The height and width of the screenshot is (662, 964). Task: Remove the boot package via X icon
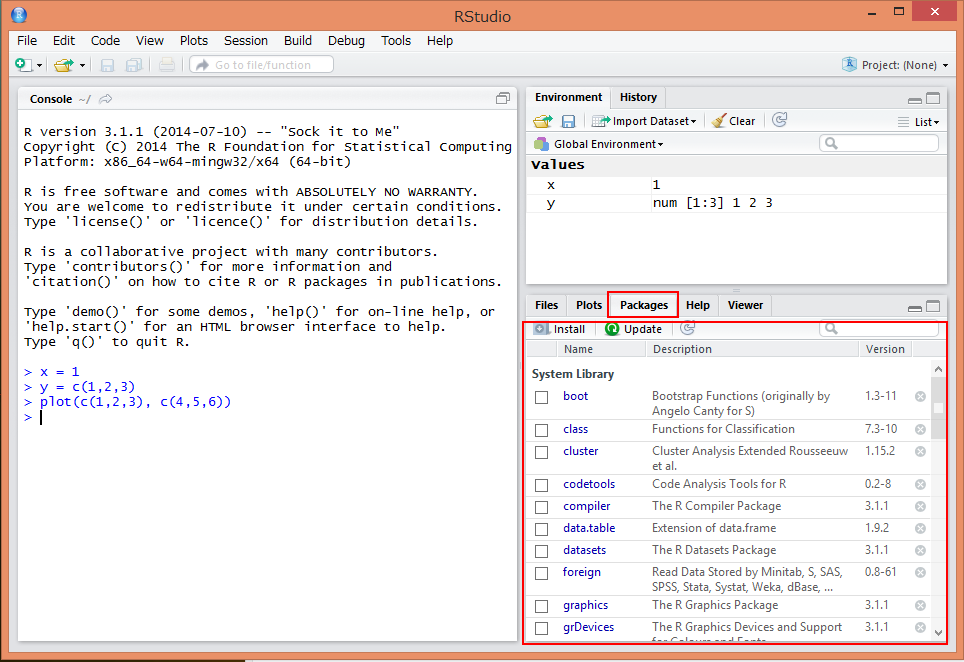pyautogui.click(x=920, y=396)
